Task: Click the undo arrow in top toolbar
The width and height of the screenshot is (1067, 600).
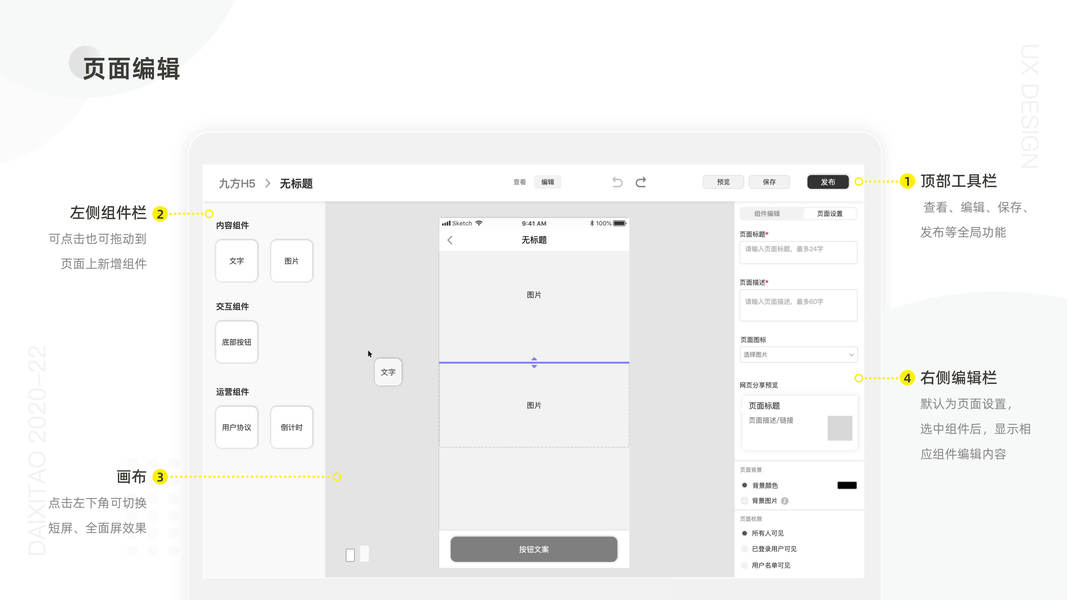Action: [617, 182]
